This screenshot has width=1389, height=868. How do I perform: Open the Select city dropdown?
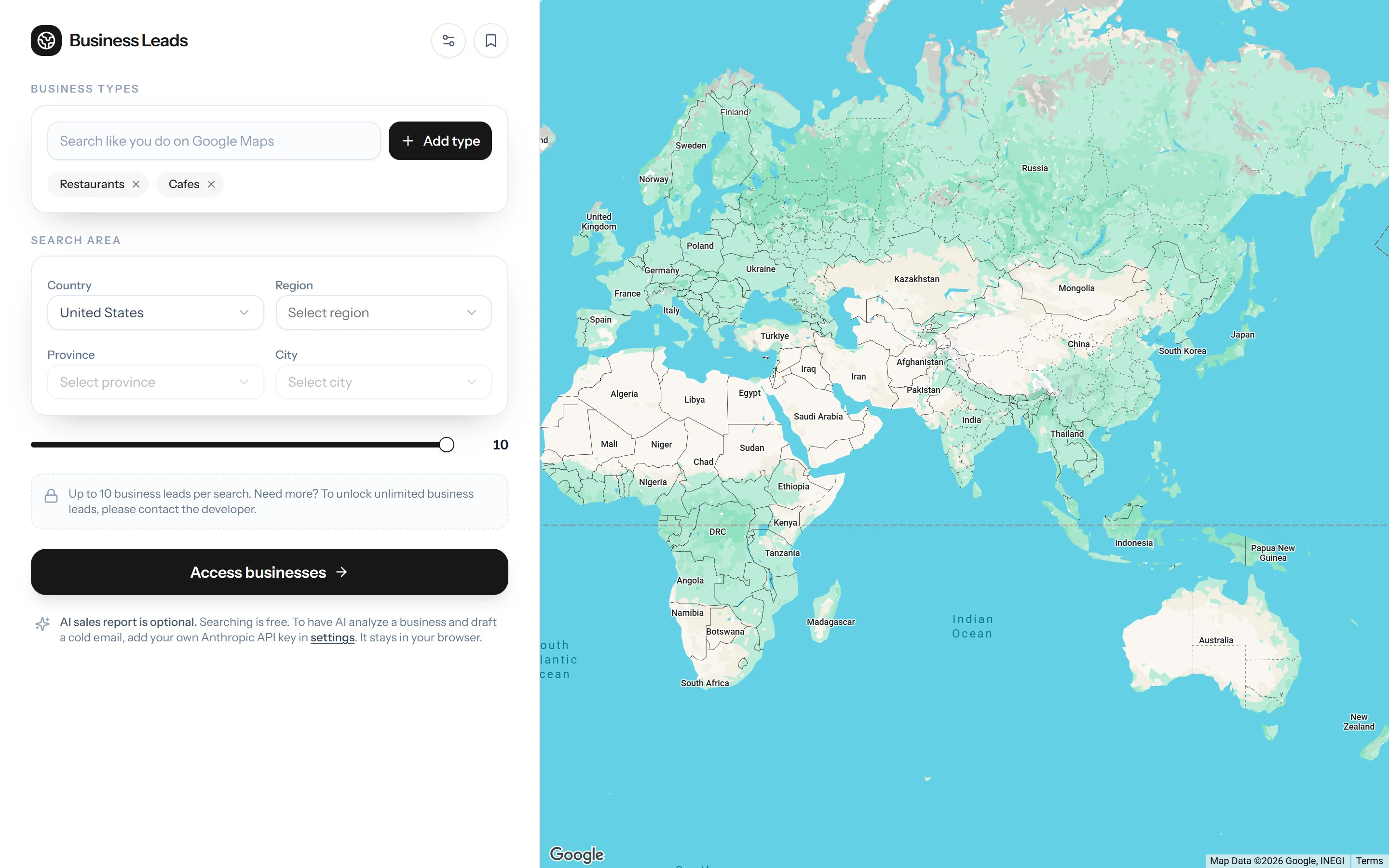pos(383,382)
